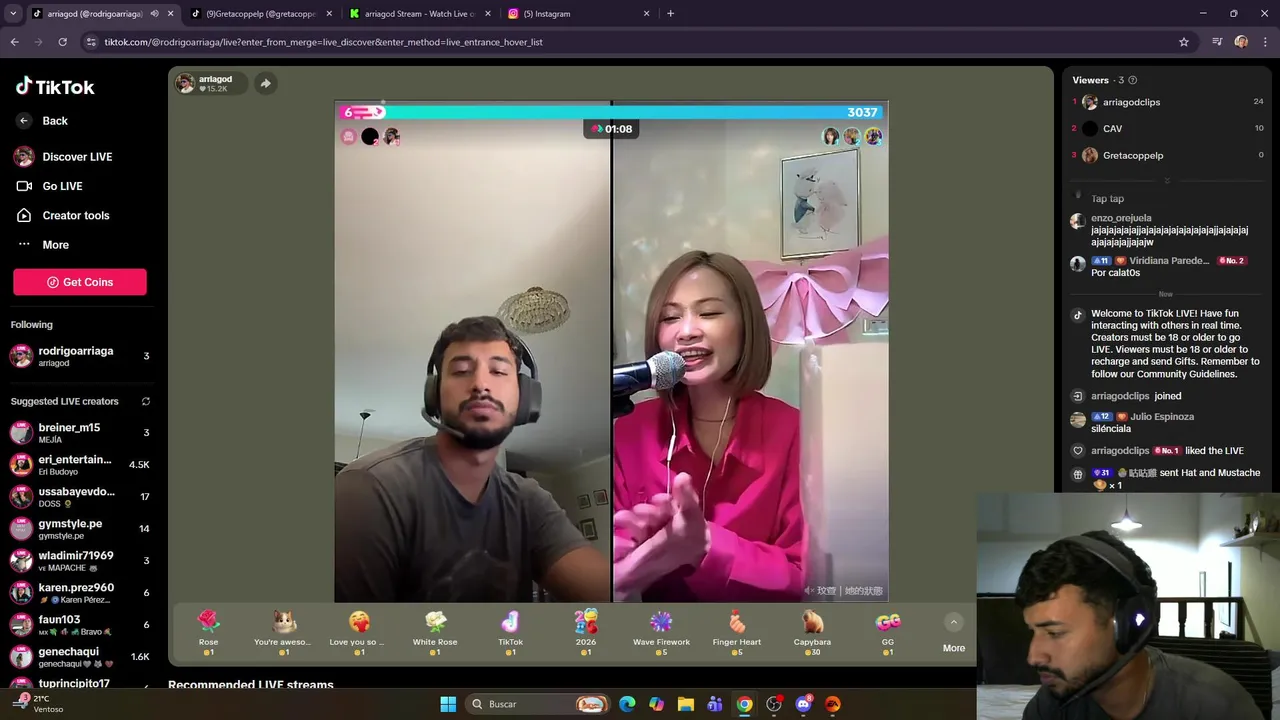Screen dimensions: 1280x720
Task: Send the 2026 gift
Action: click(586, 632)
